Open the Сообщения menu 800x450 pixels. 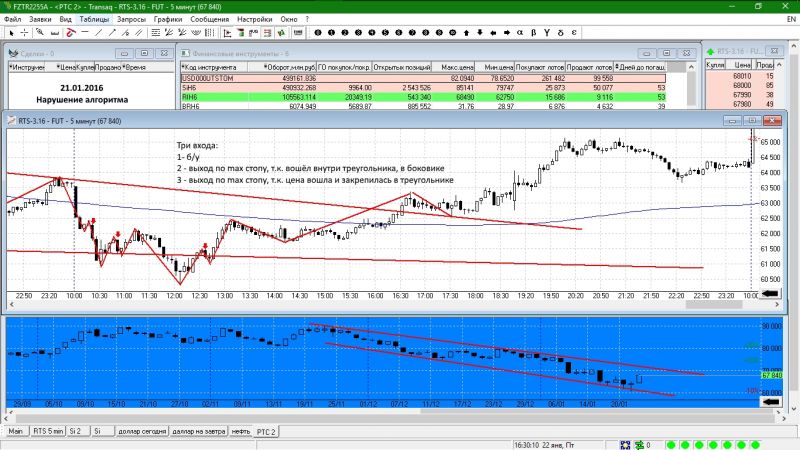pyautogui.click(x=210, y=19)
